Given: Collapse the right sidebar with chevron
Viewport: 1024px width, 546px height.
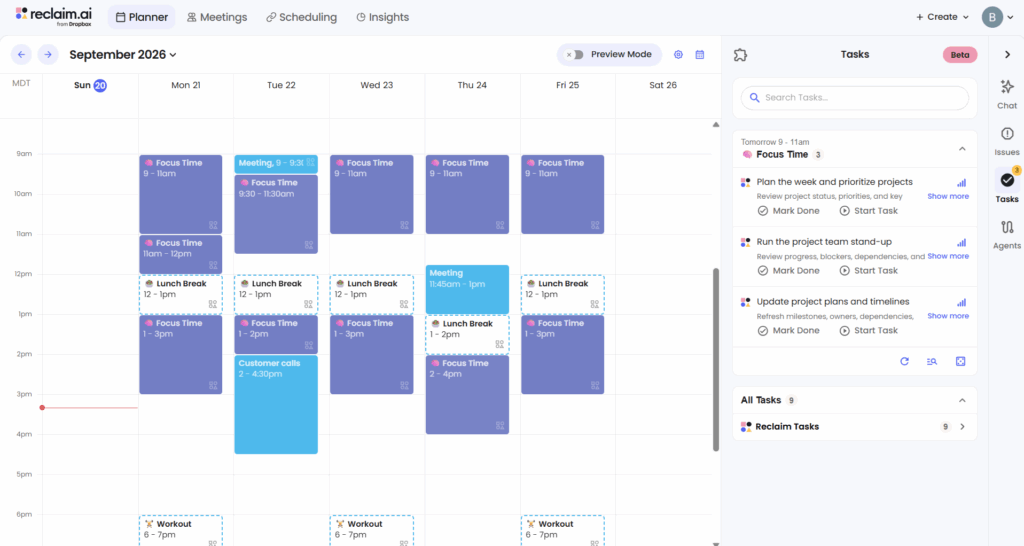Looking at the screenshot, I should tap(1008, 55).
